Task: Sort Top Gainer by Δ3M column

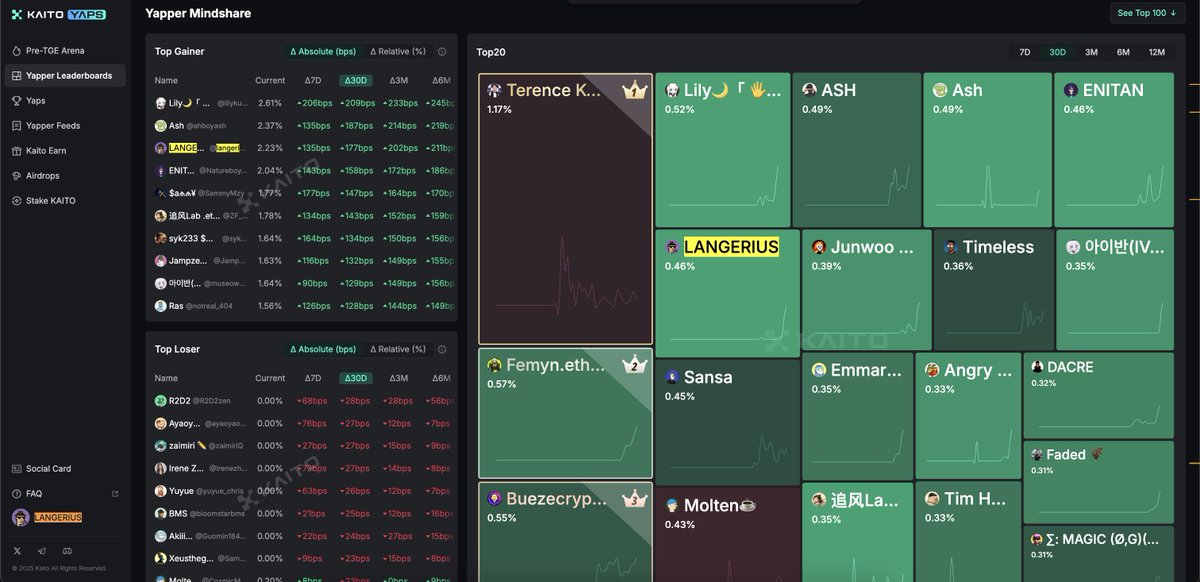Action: tap(399, 80)
